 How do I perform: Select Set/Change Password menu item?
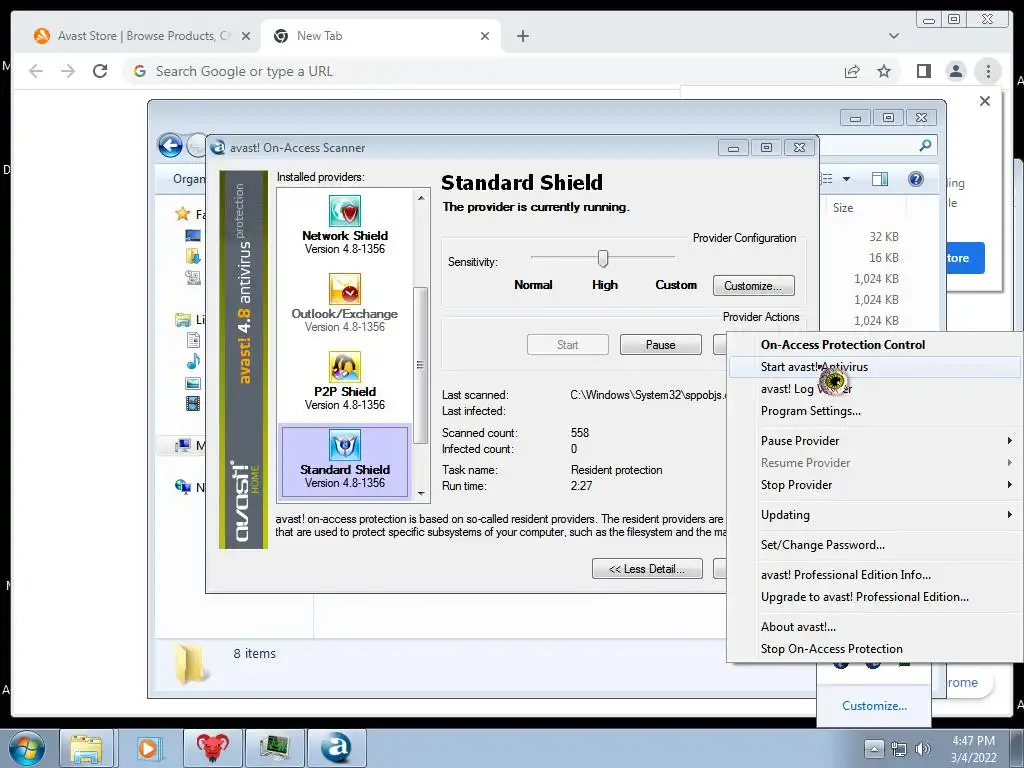(874, 545)
